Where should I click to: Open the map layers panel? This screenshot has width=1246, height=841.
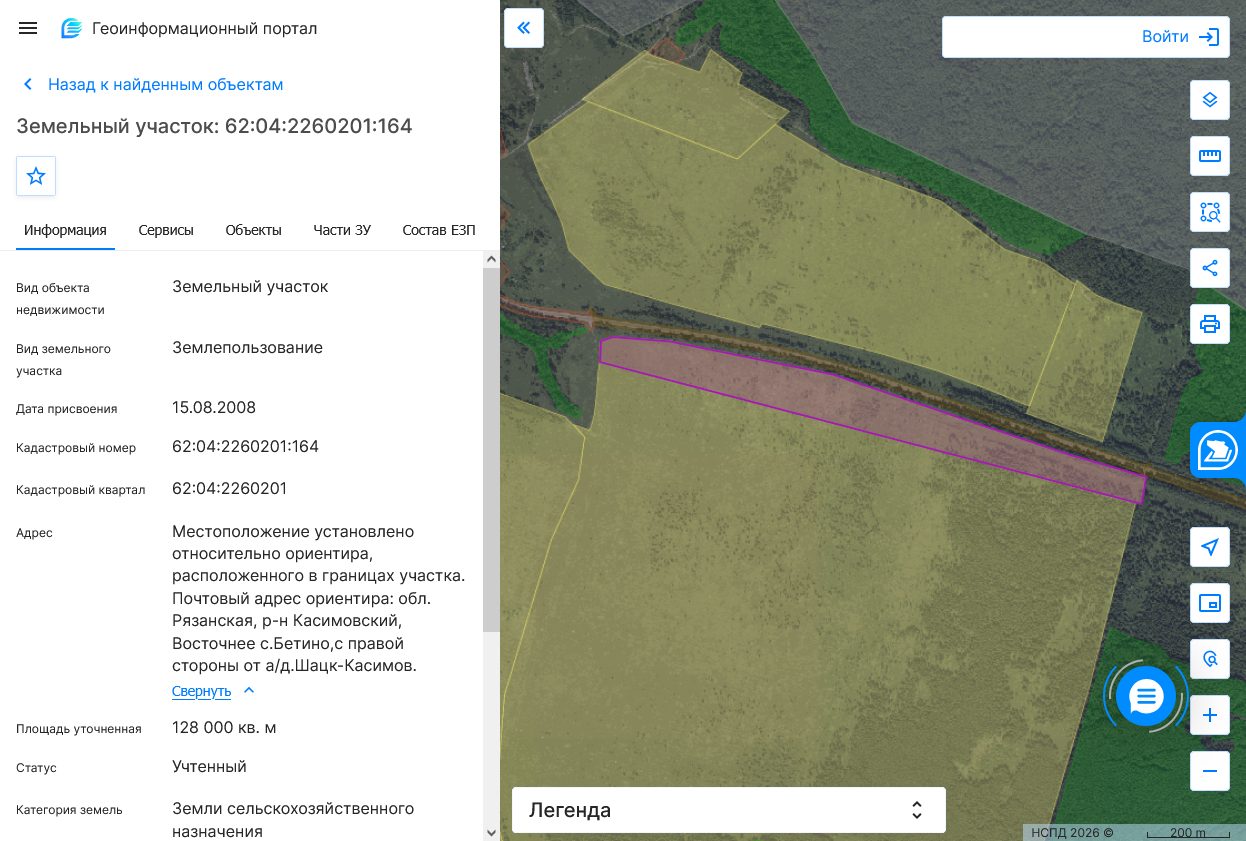[1210, 100]
